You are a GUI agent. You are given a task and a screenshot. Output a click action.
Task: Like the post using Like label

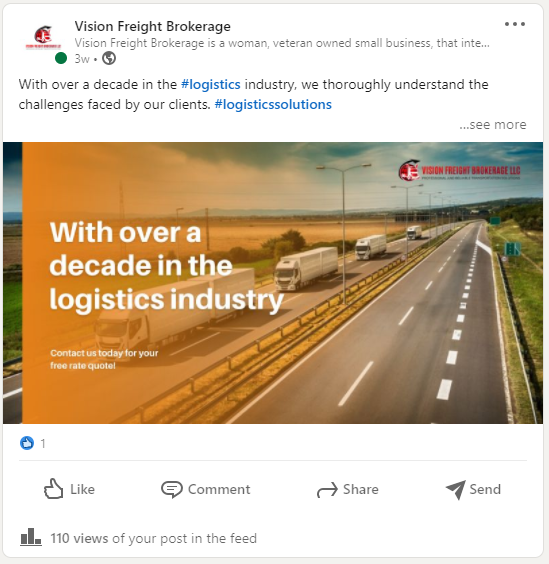pos(82,490)
